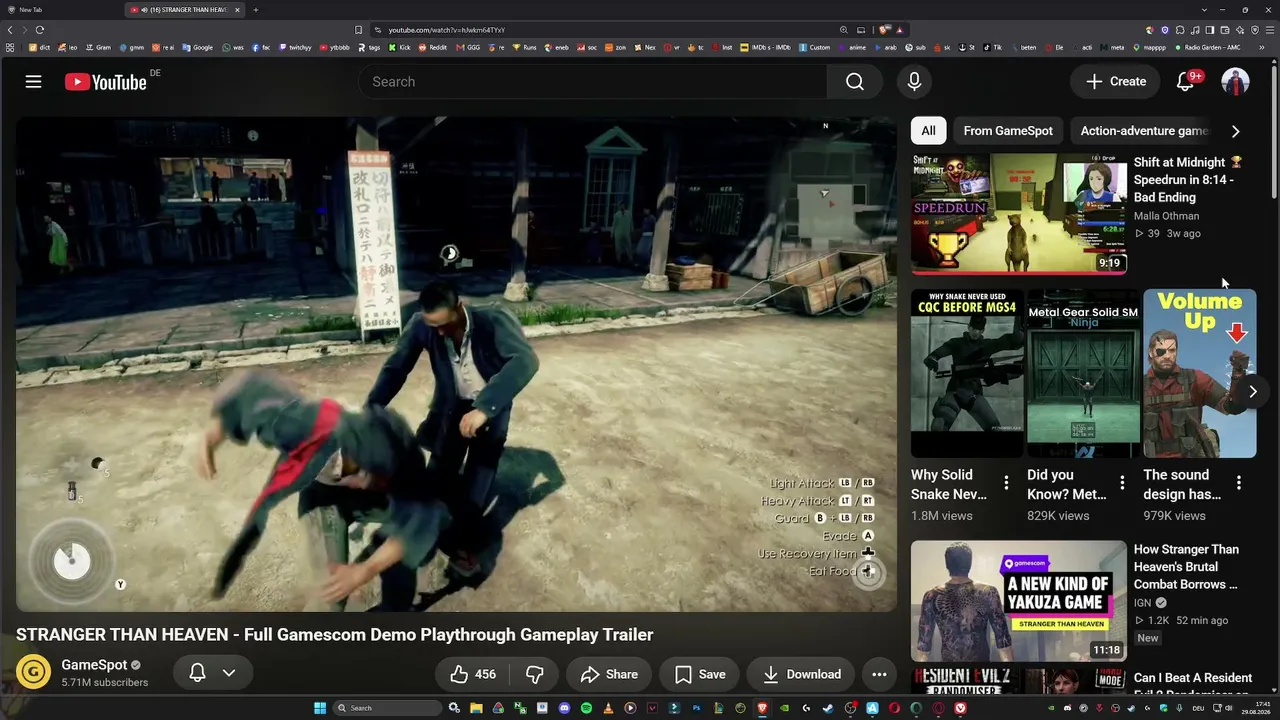This screenshot has width=1280, height=720.
Task: Click the Windows taskbar Search box
Action: point(388,708)
